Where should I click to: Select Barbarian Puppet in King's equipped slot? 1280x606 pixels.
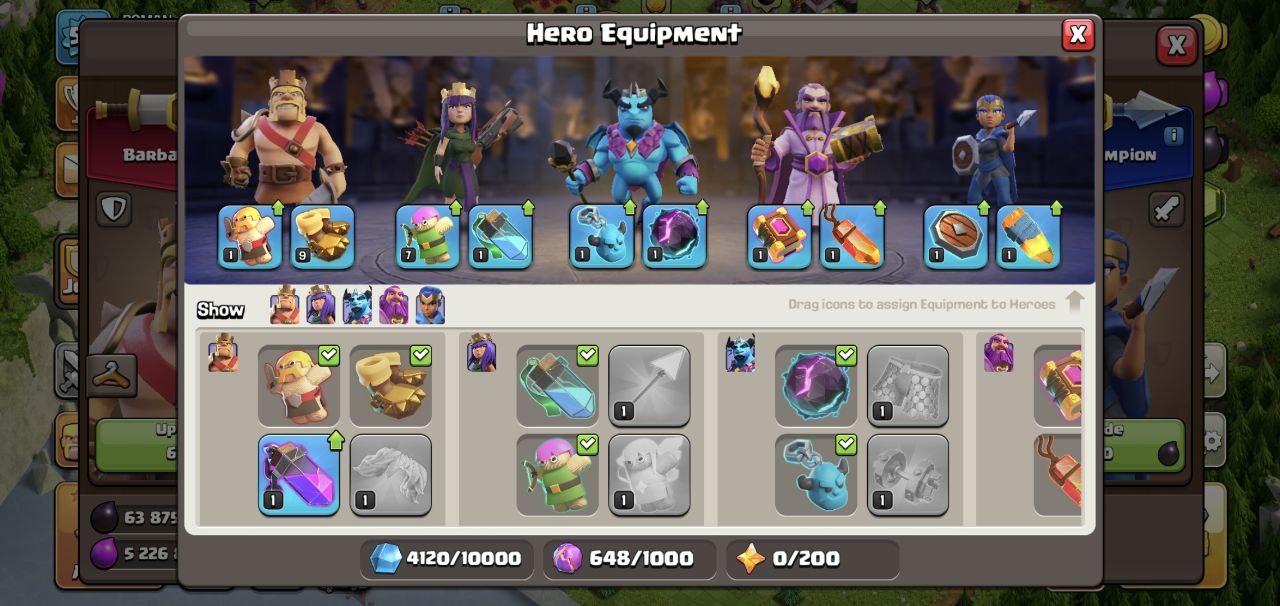pyautogui.click(x=250, y=237)
